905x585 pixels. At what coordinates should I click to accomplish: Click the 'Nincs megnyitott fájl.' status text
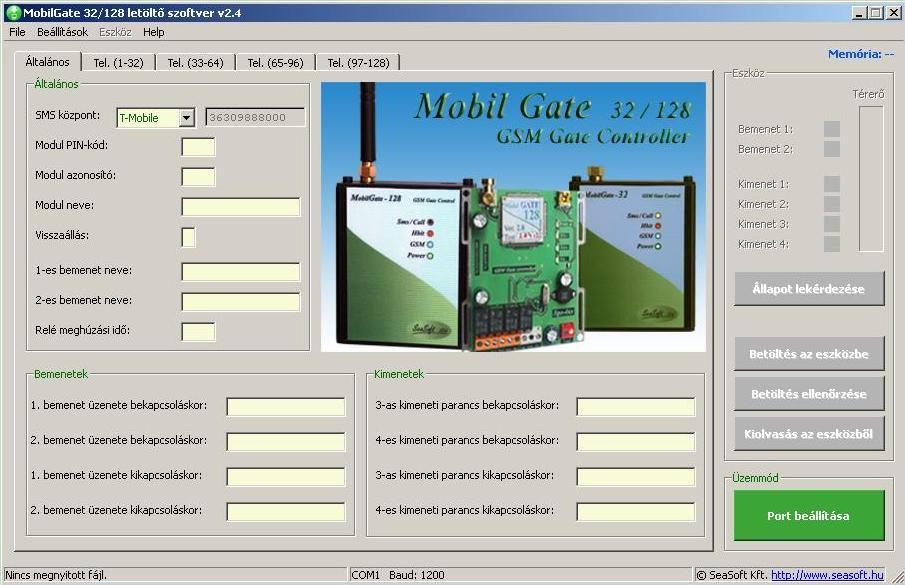point(56,575)
